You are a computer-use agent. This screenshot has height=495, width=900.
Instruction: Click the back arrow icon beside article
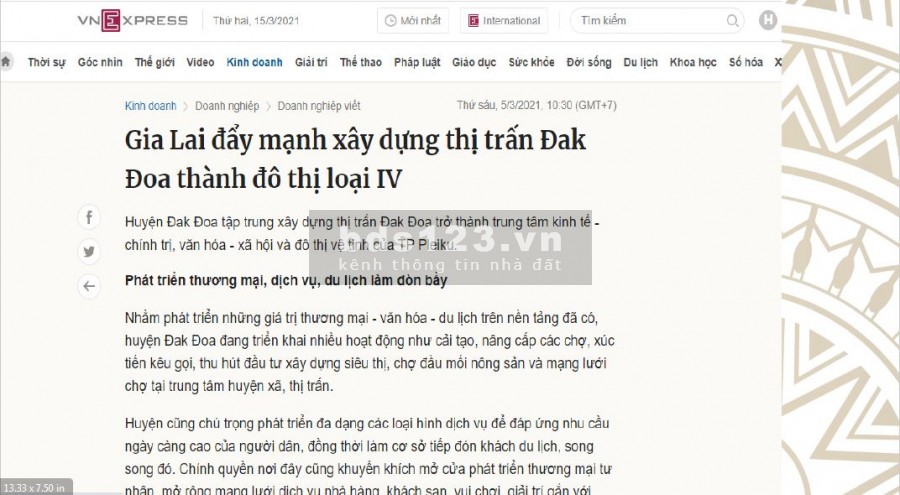(89, 286)
